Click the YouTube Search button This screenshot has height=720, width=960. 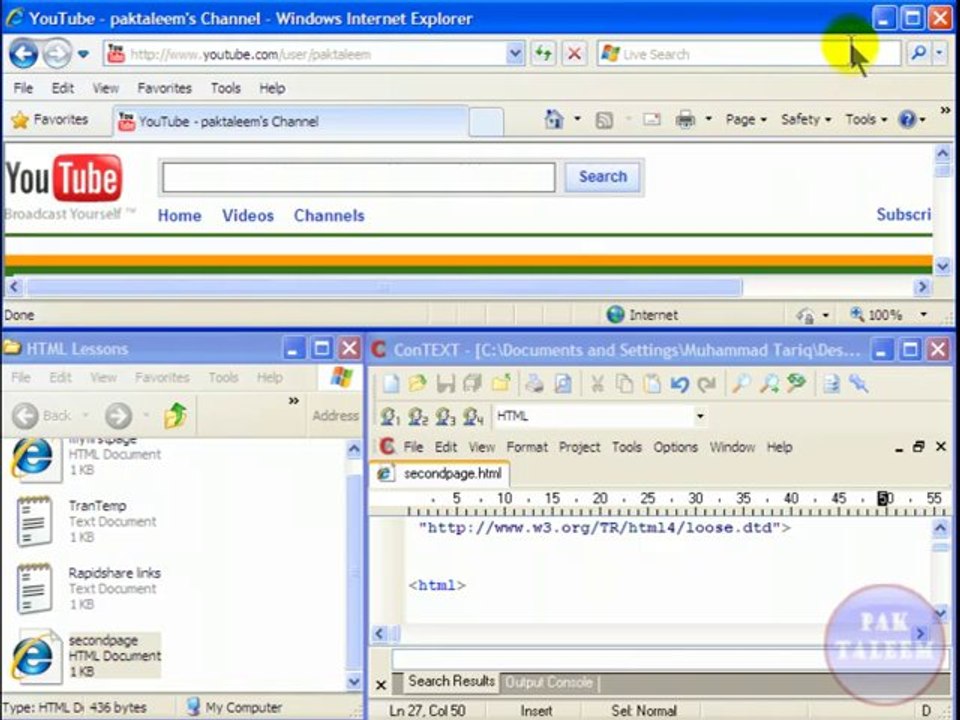point(603,177)
